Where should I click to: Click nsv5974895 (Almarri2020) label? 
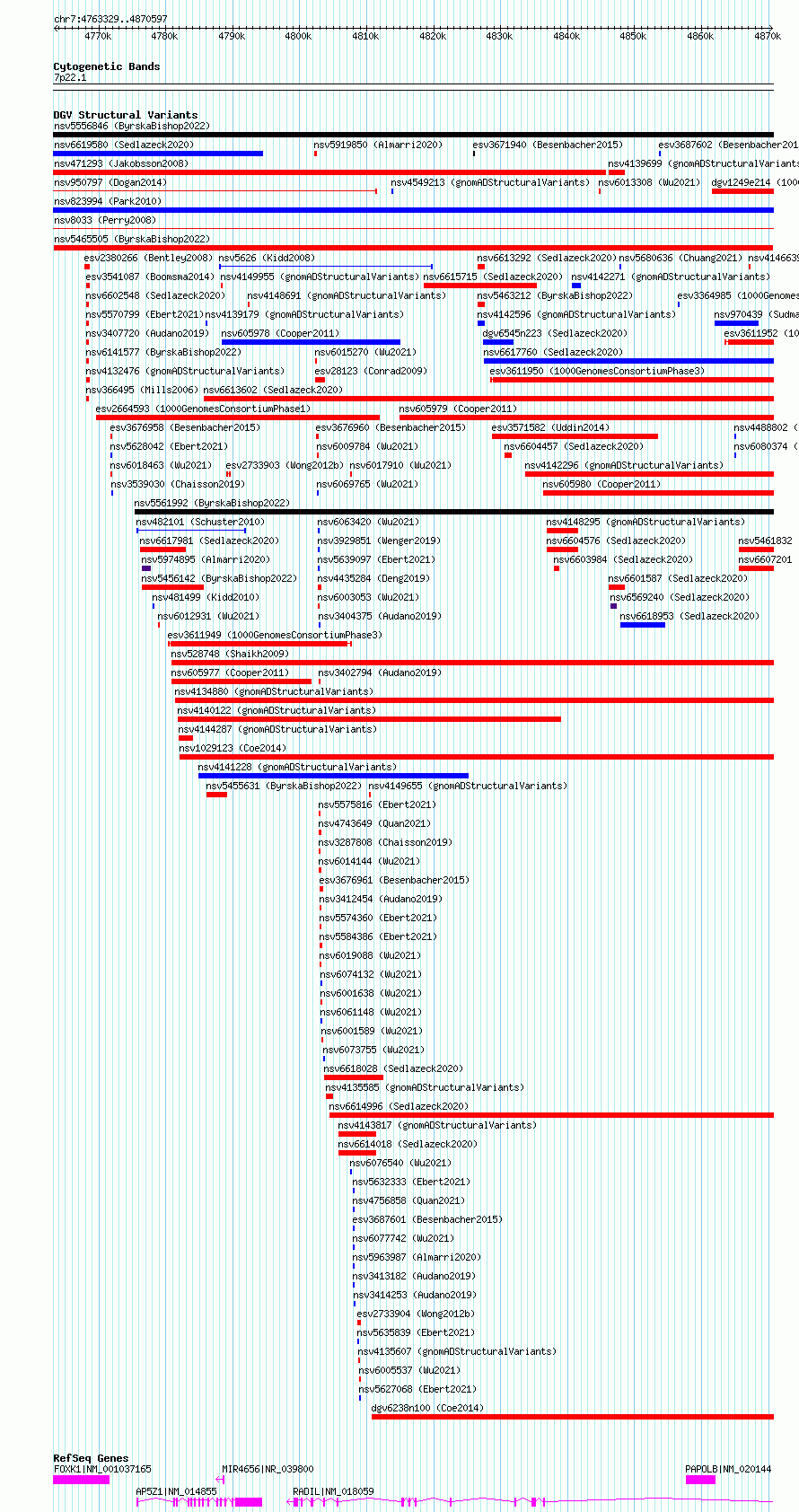206,559
